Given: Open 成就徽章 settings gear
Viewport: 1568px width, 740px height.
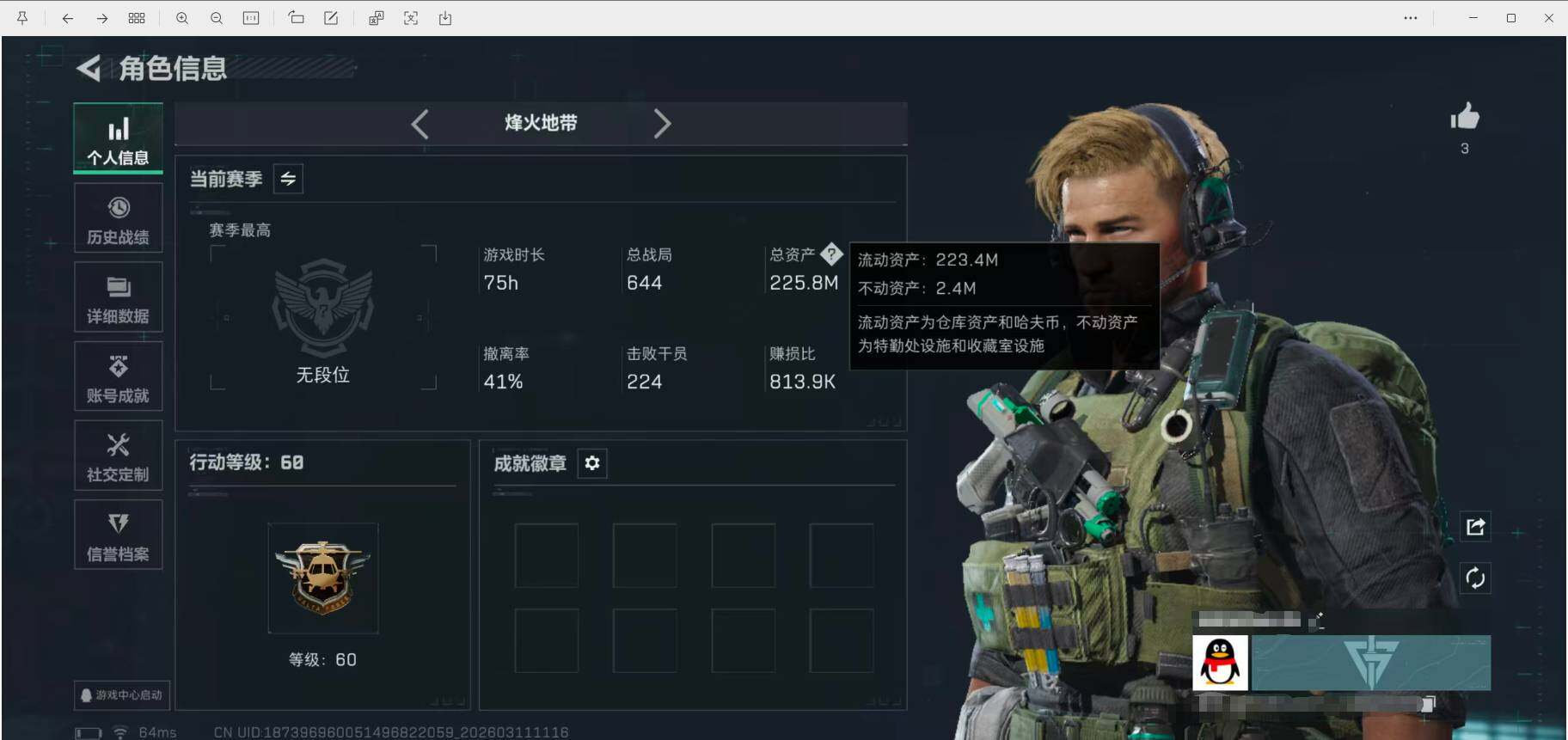Looking at the screenshot, I should [592, 463].
